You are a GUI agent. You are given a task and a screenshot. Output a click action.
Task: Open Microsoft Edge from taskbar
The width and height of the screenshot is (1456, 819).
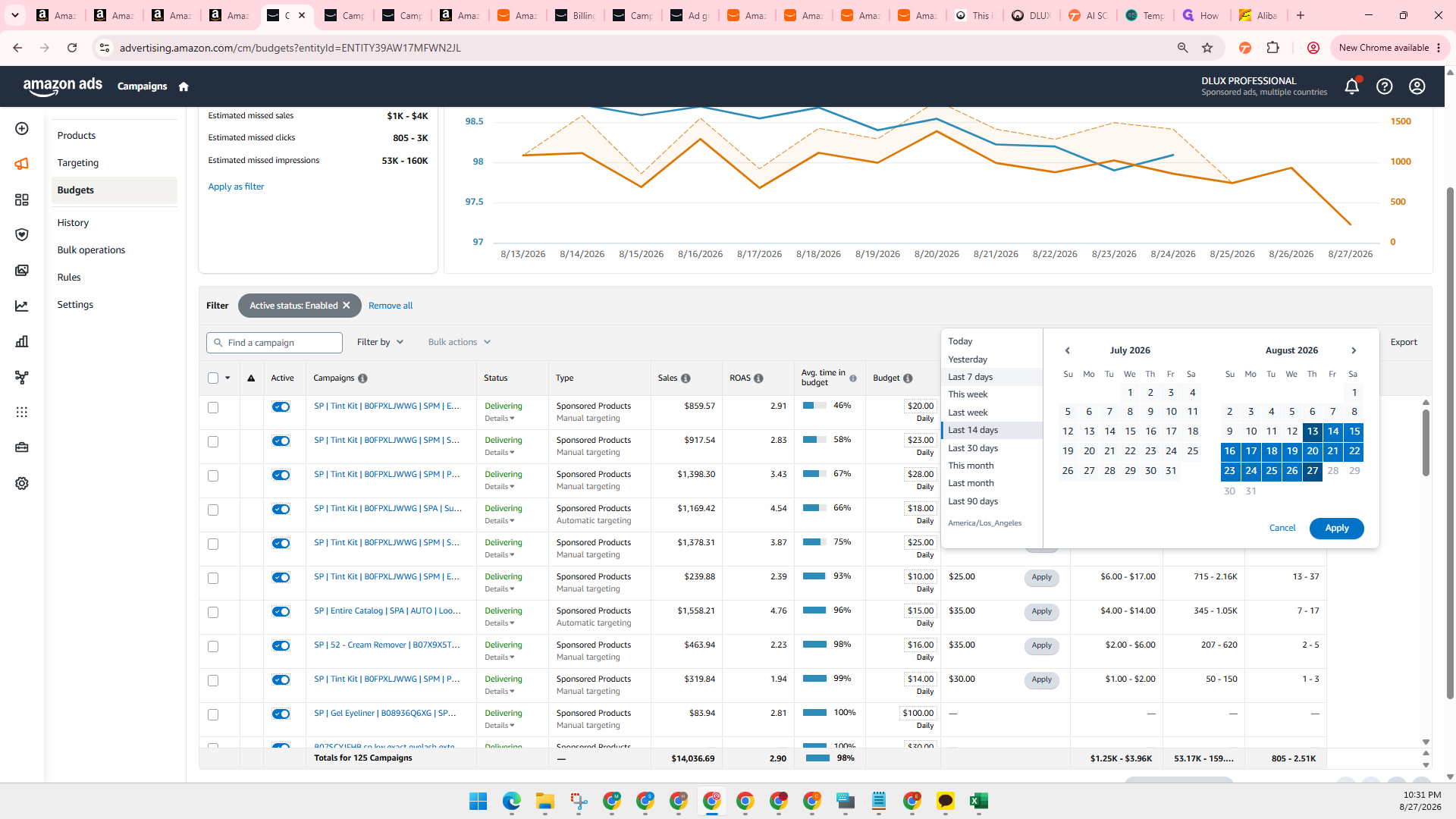click(x=511, y=801)
